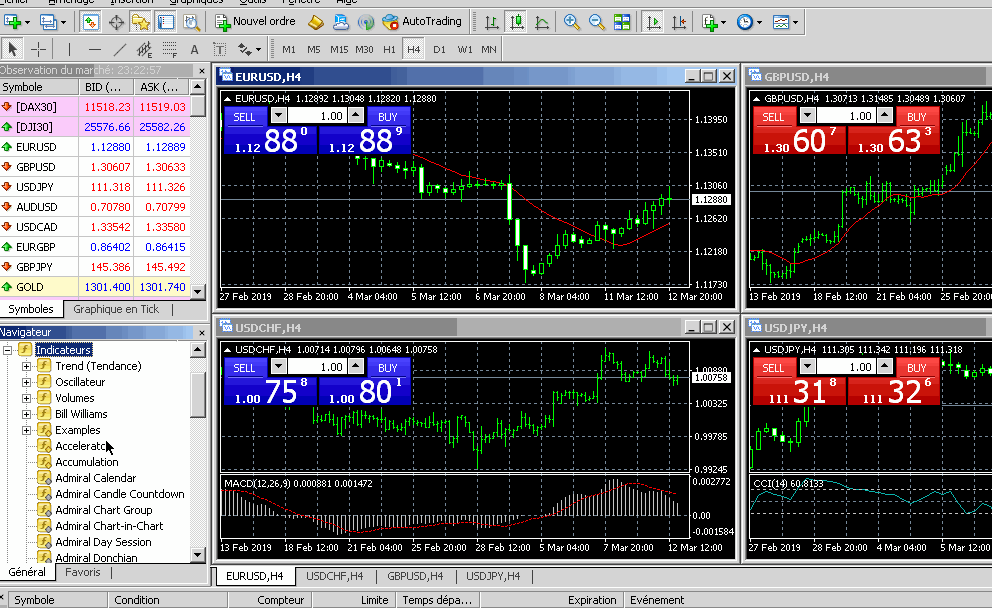Open the templates dropdown arrow
Screen dimensions: 992x608
(x=795, y=23)
